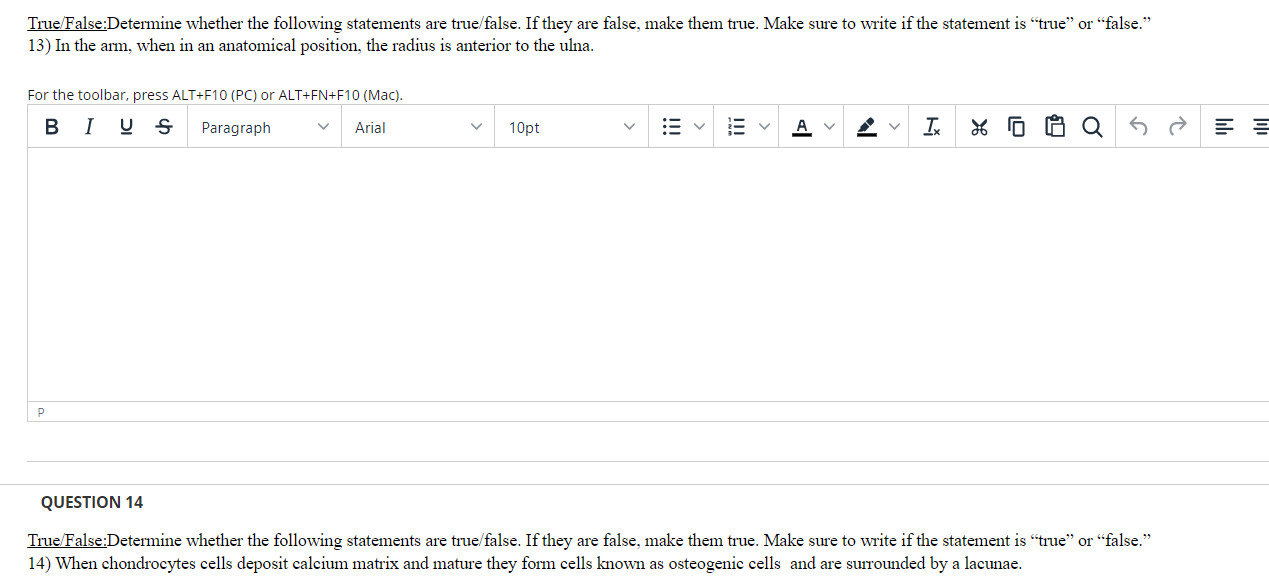Image resolution: width=1269 pixels, height=585 pixels.
Task: Toggle bold formatting
Action: (x=52, y=127)
